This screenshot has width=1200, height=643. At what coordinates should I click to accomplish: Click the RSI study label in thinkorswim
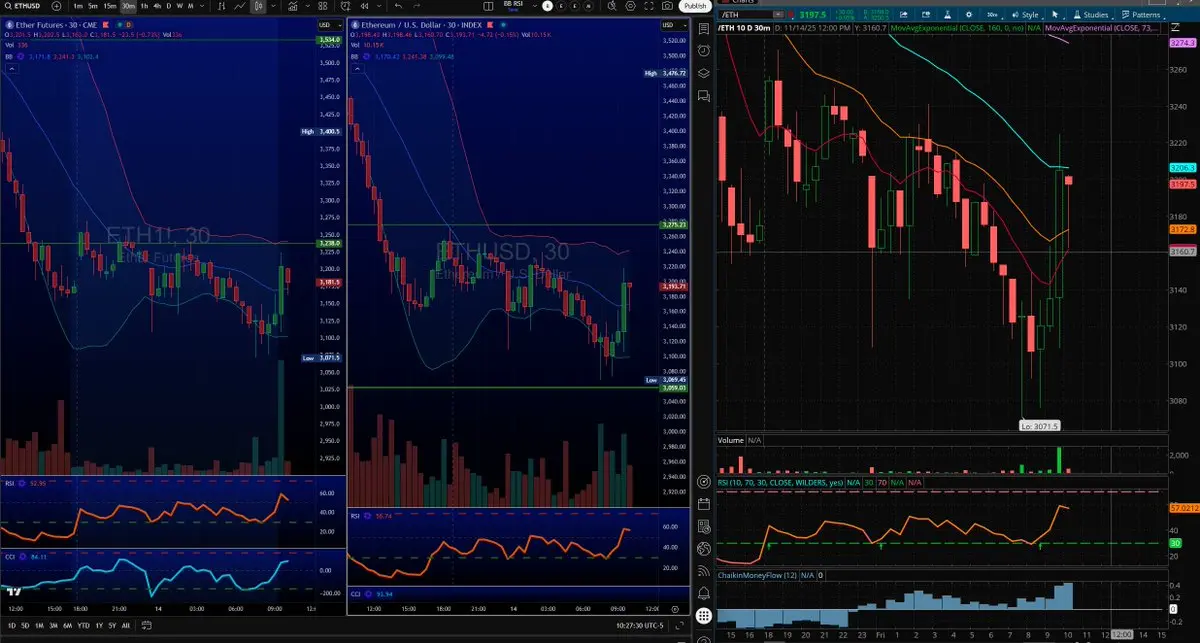click(x=780, y=482)
